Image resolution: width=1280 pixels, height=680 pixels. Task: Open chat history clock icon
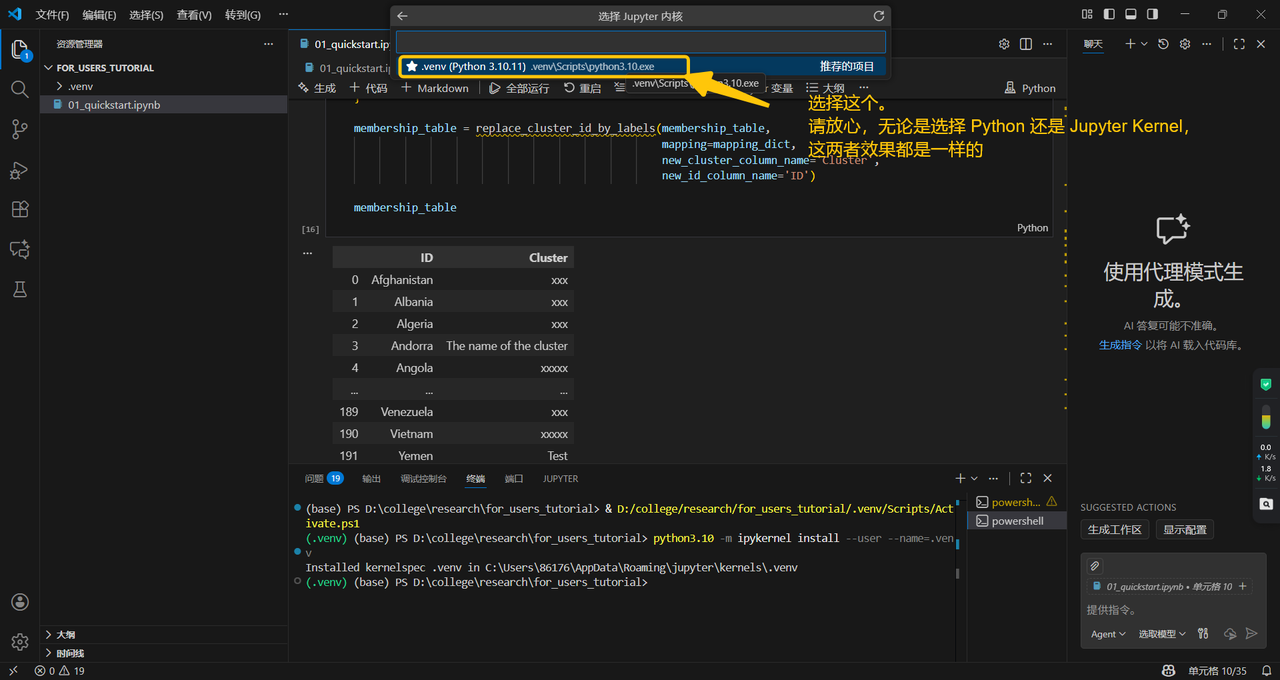pos(1163,44)
